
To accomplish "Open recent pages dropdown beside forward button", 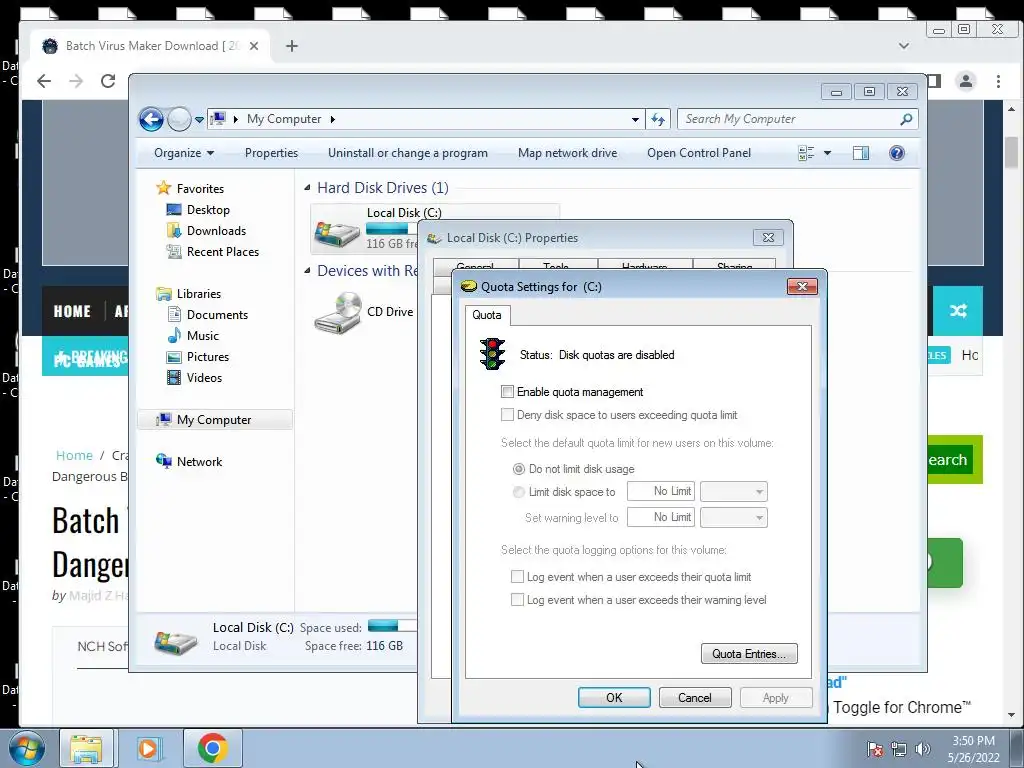I will coord(199,120).
